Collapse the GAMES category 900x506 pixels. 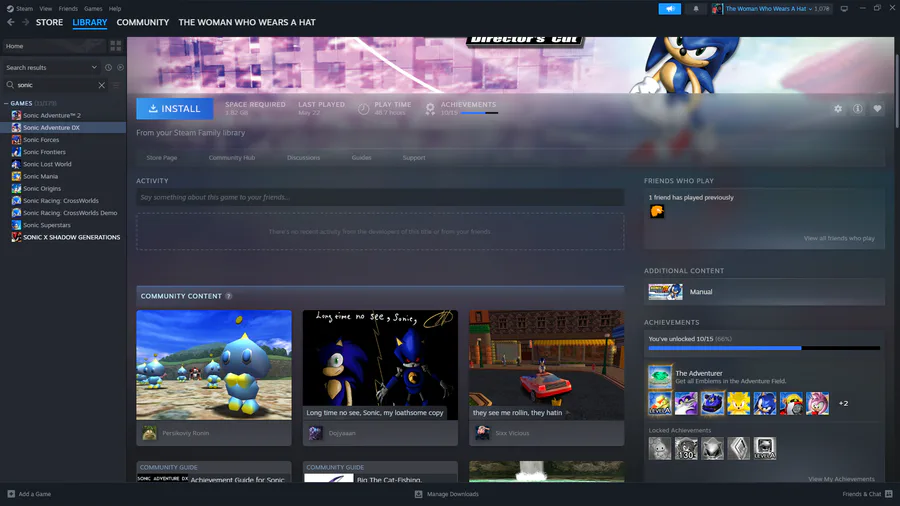click(x=6, y=103)
